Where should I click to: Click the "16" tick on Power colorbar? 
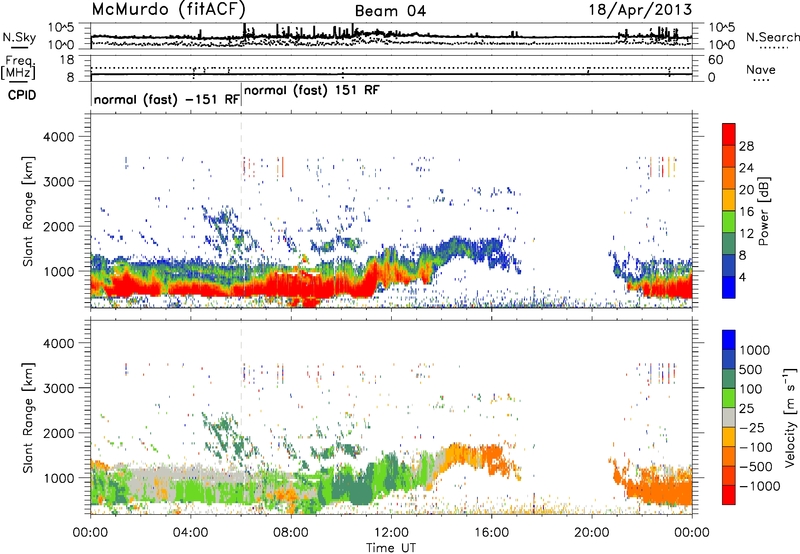[746, 212]
